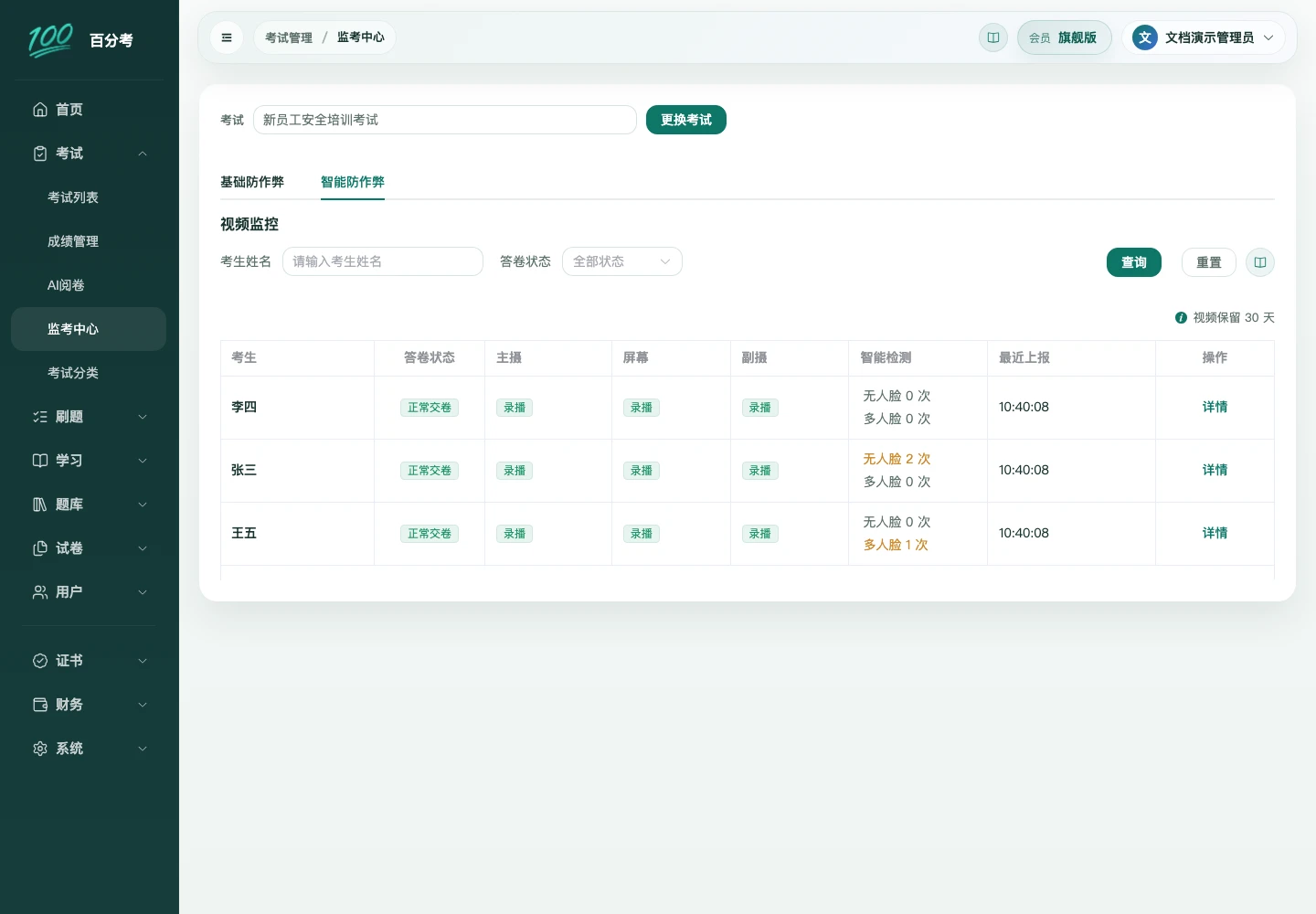Expand the 题库 sidebar menu
This screenshot has height=914, width=1316.
[x=89, y=505]
